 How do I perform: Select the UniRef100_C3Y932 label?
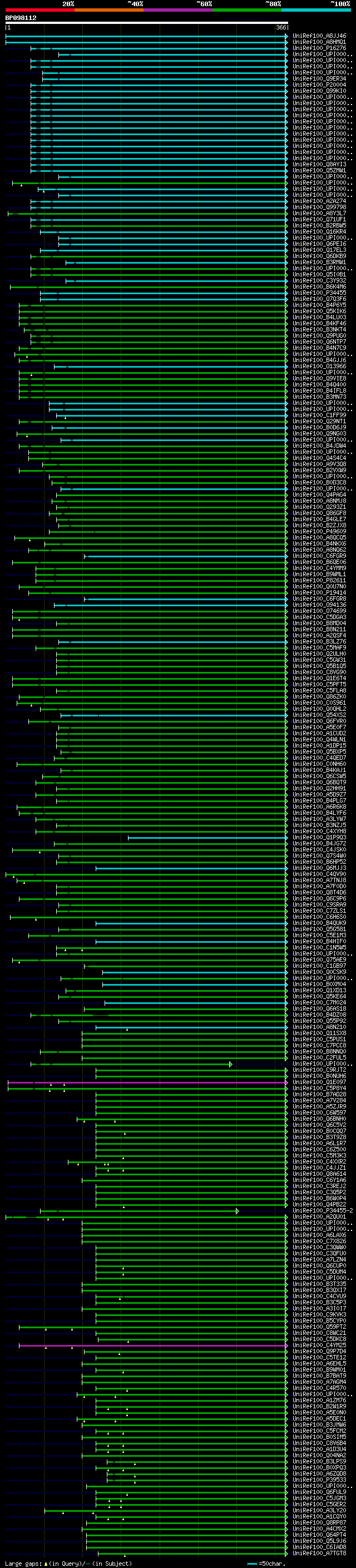[319, 280]
